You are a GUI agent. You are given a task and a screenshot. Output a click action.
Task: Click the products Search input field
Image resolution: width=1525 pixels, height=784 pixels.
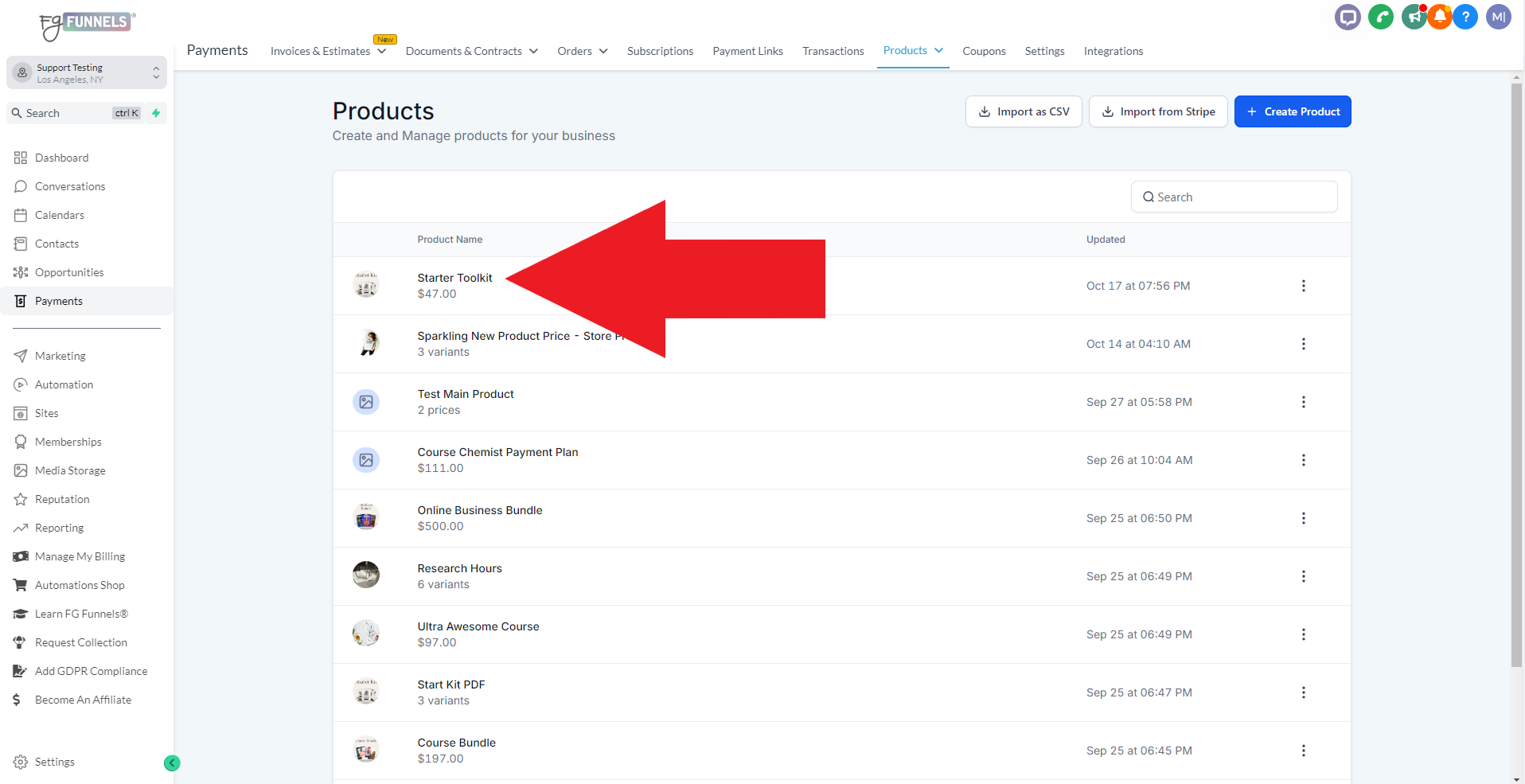pos(1234,197)
